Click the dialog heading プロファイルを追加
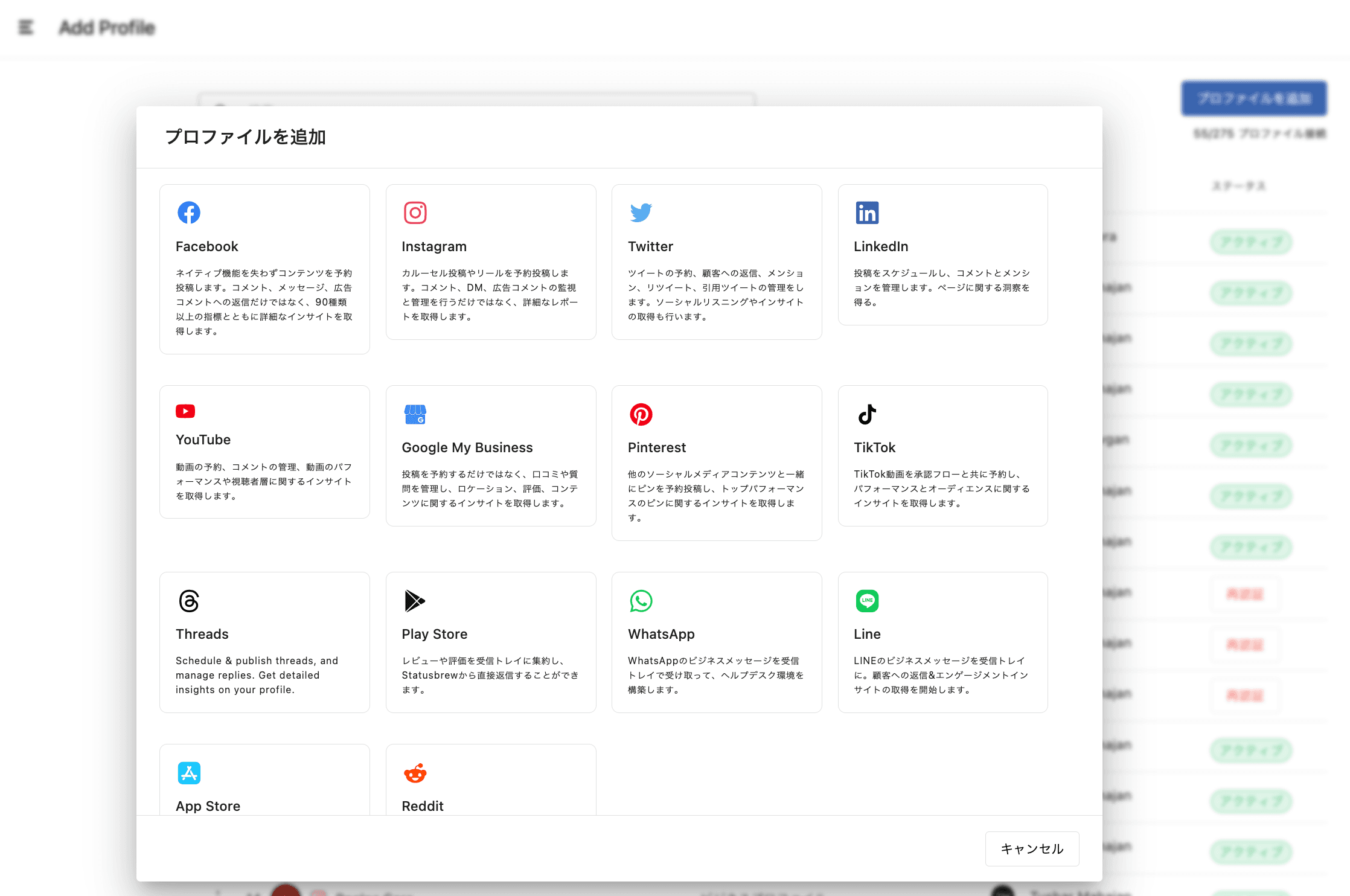Screen dimensions: 1350x896 click(x=246, y=137)
